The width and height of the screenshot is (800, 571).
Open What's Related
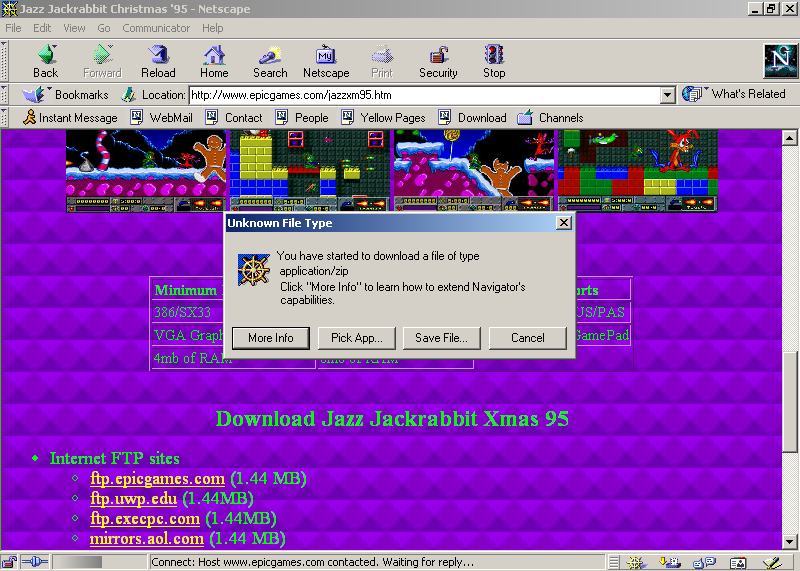click(734, 94)
